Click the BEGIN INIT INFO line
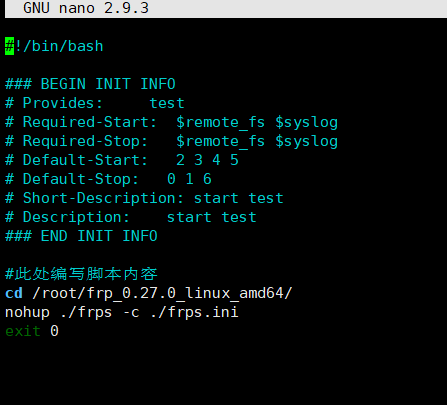The image size is (447, 405). [90, 84]
